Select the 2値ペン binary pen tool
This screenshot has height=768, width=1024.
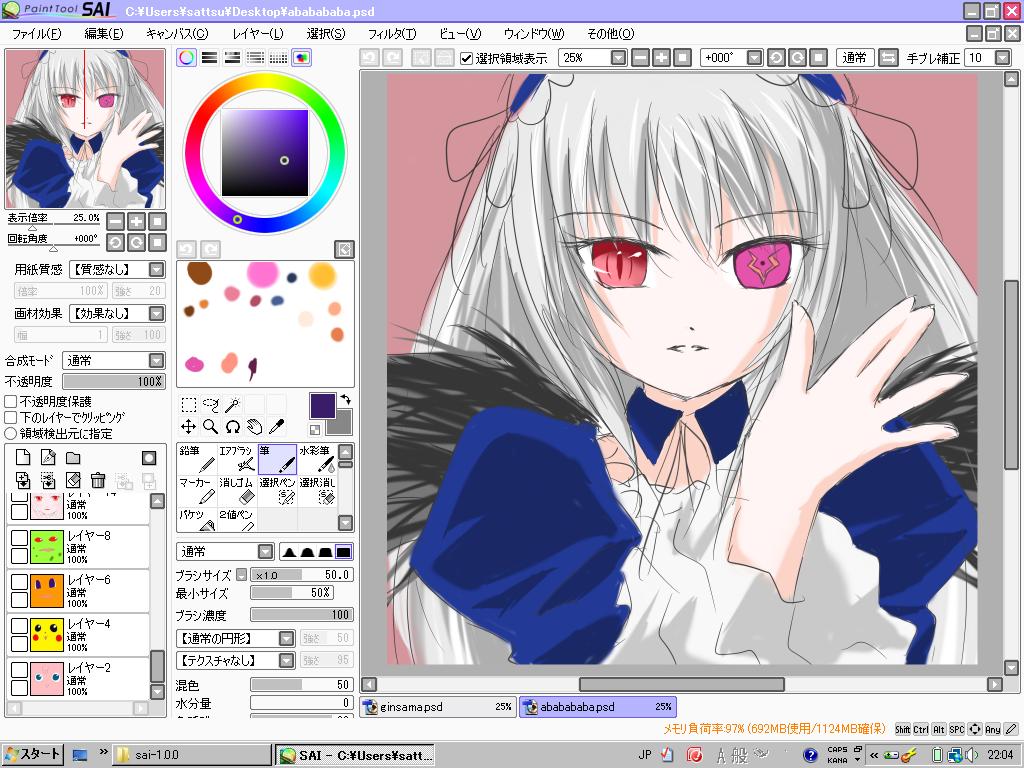click(237, 519)
